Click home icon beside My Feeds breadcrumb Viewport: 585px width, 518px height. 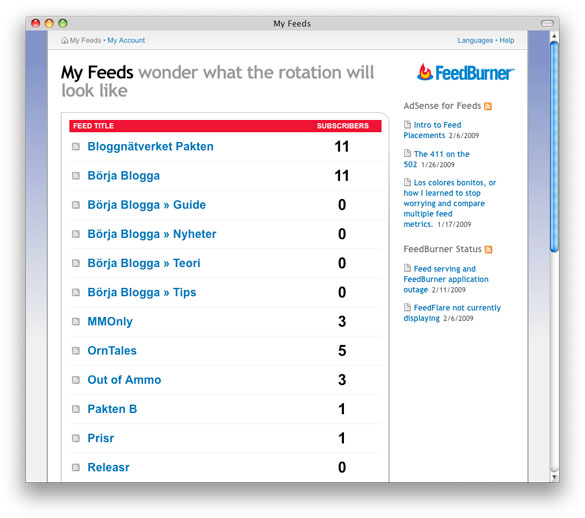click(65, 40)
